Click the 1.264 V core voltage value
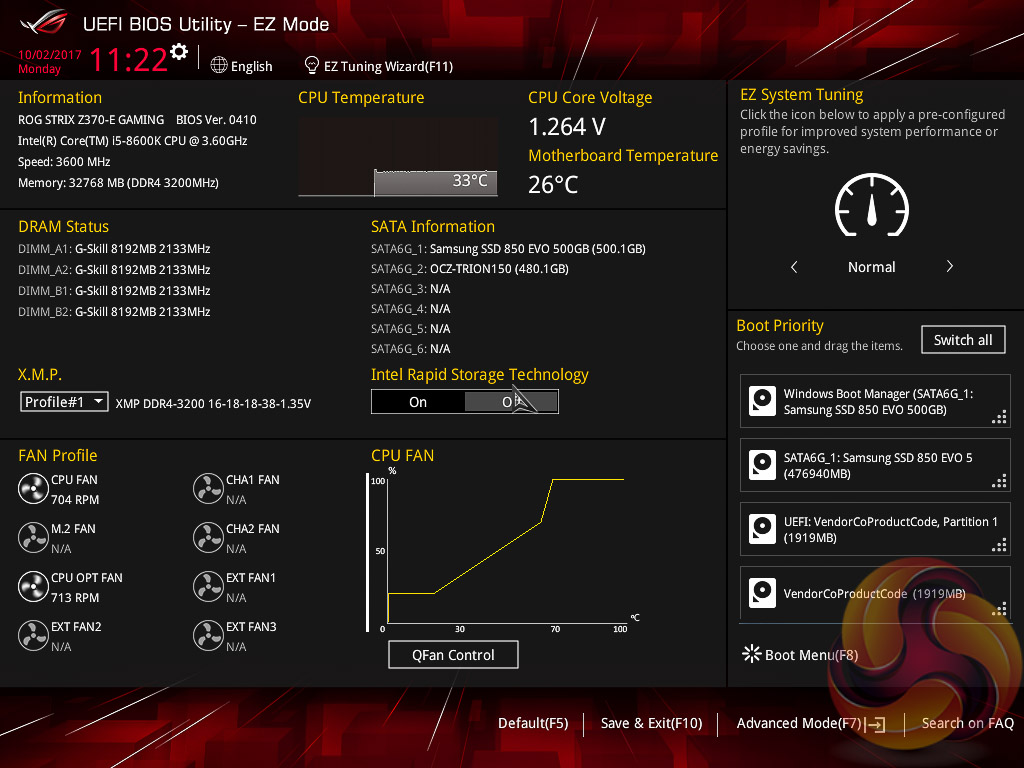Image resolution: width=1024 pixels, height=768 pixels. tap(567, 127)
